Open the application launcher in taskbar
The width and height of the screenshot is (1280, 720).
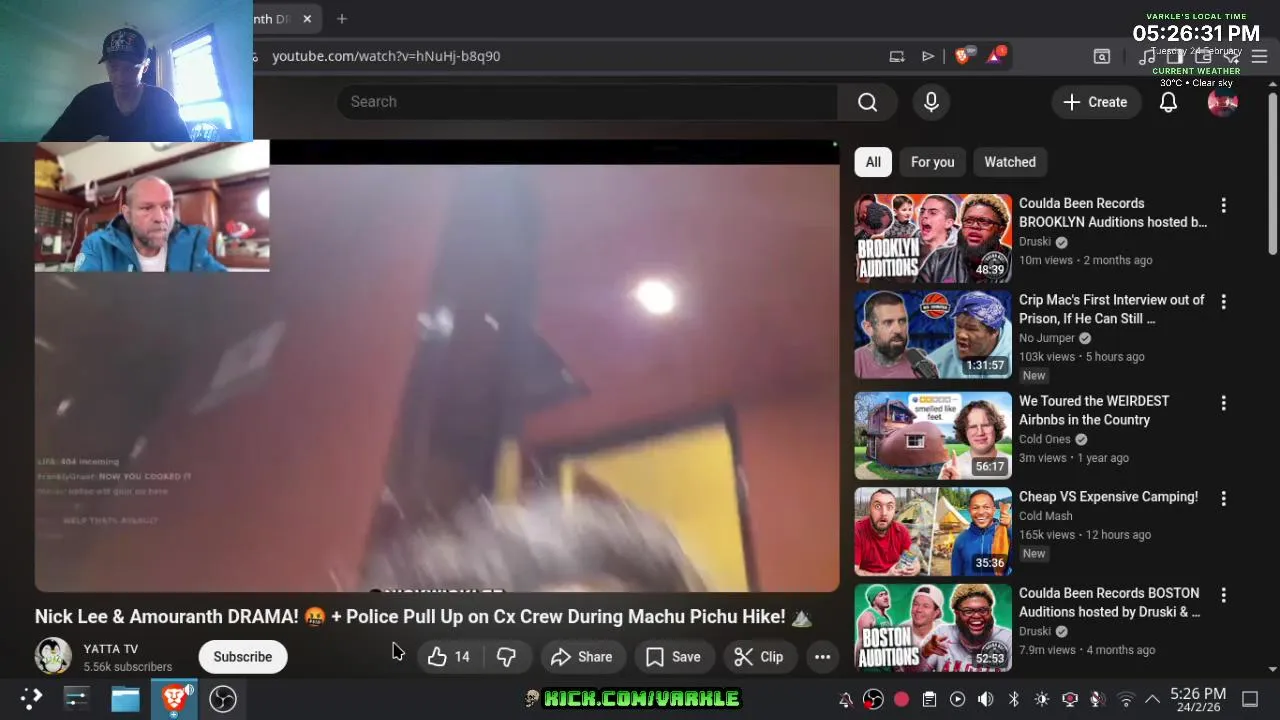point(32,698)
